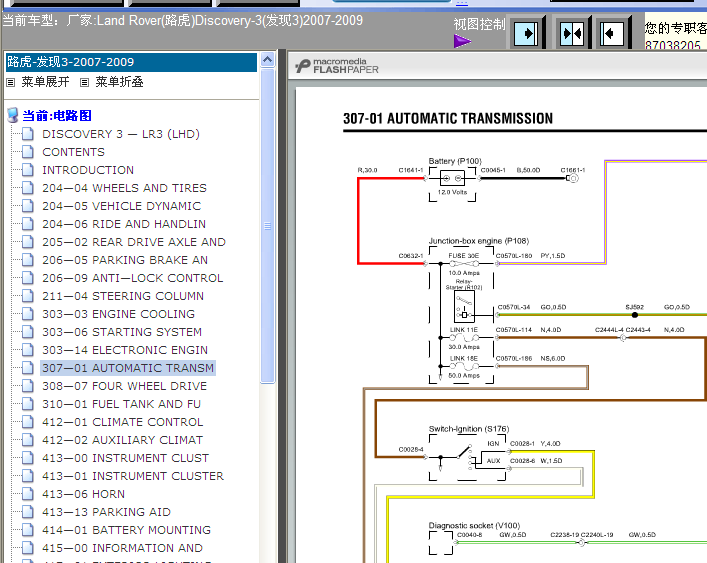Viewport: 707px width, 563px height.
Task: Open 211—04 STEERING COLUMN
Action: (x=123, y=296)
